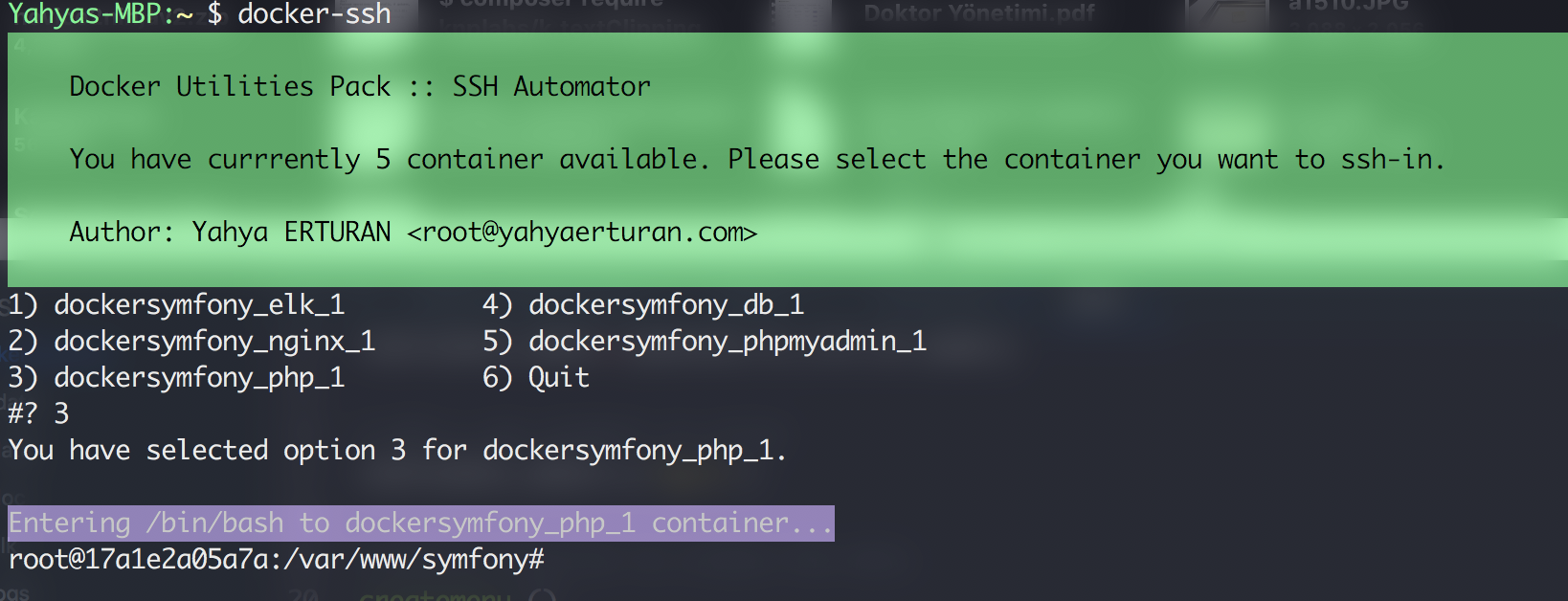Image resolution: width=1568 pixels, height=601 pixels.
Task: Click the blurred a1510.JPG file label
Action: 1348,6
